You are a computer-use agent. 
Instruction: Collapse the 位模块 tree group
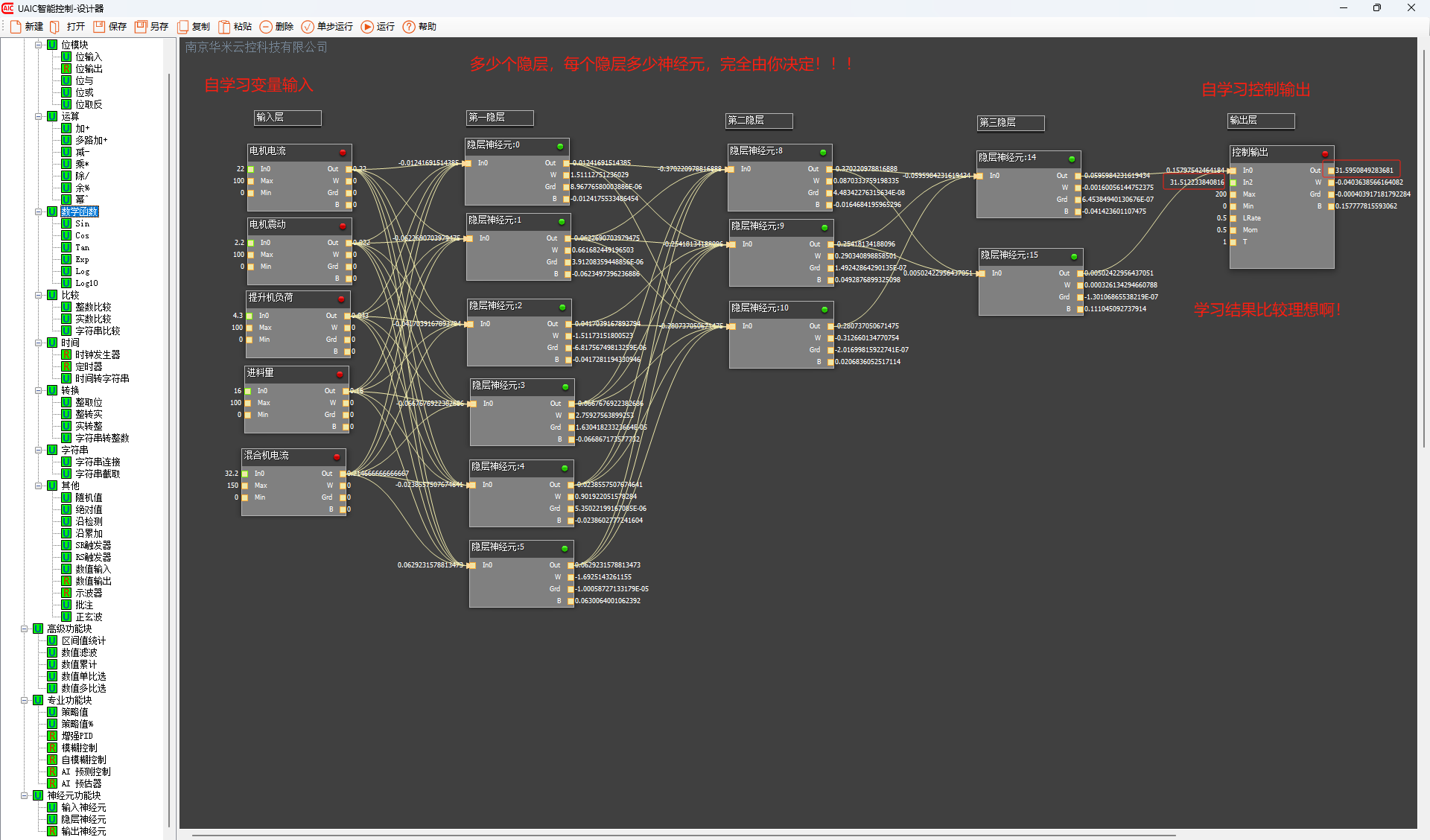[39, 45]
